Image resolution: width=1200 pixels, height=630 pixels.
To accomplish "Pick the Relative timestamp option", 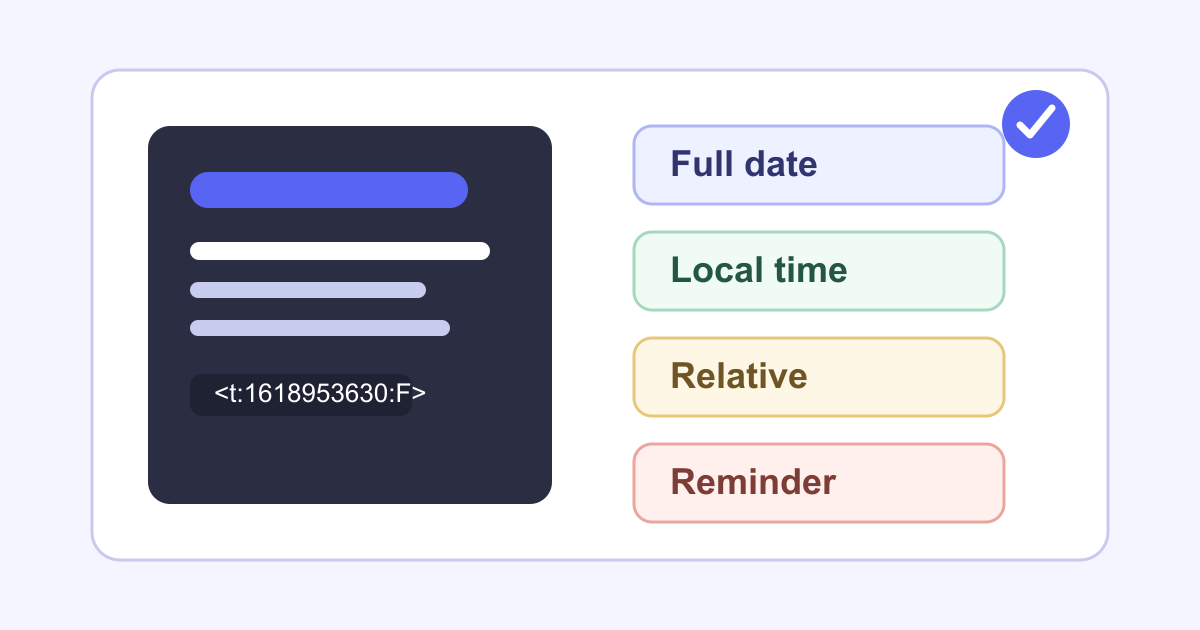I will click(x=818, y=377).
